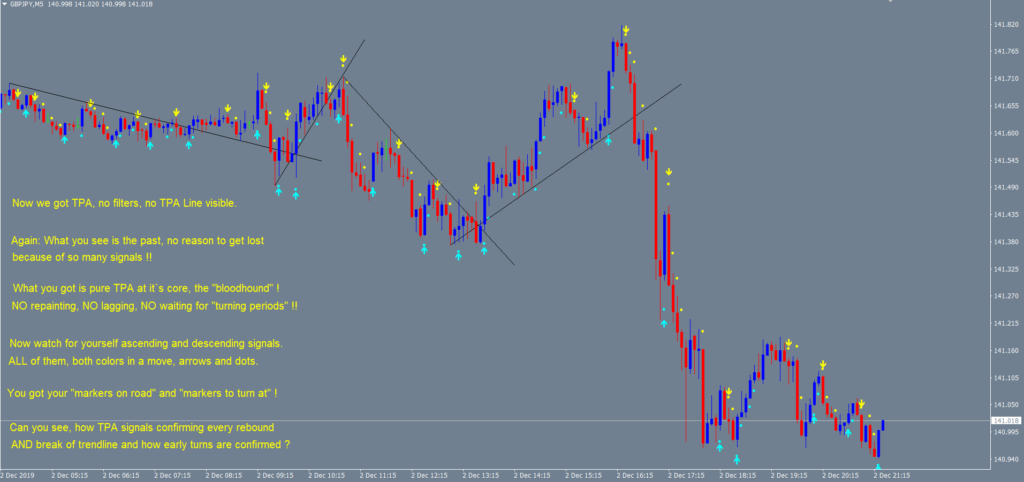Screen dimensions: 1024x482
Task: Select cyan buy arrow at lowest chart bottom
Action: click(x=878, y=466)
